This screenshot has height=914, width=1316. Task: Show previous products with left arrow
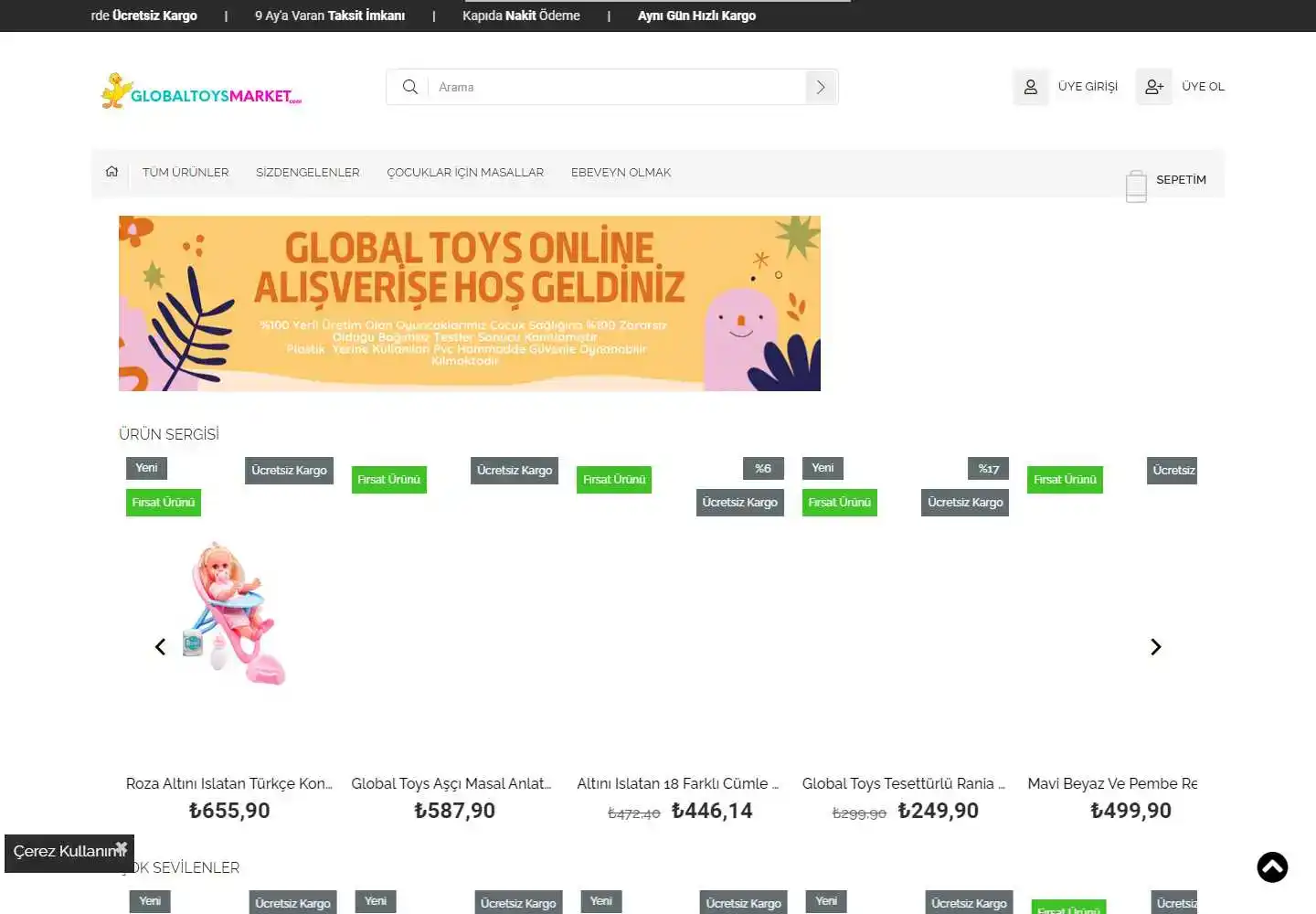click(x=160, y=647)
